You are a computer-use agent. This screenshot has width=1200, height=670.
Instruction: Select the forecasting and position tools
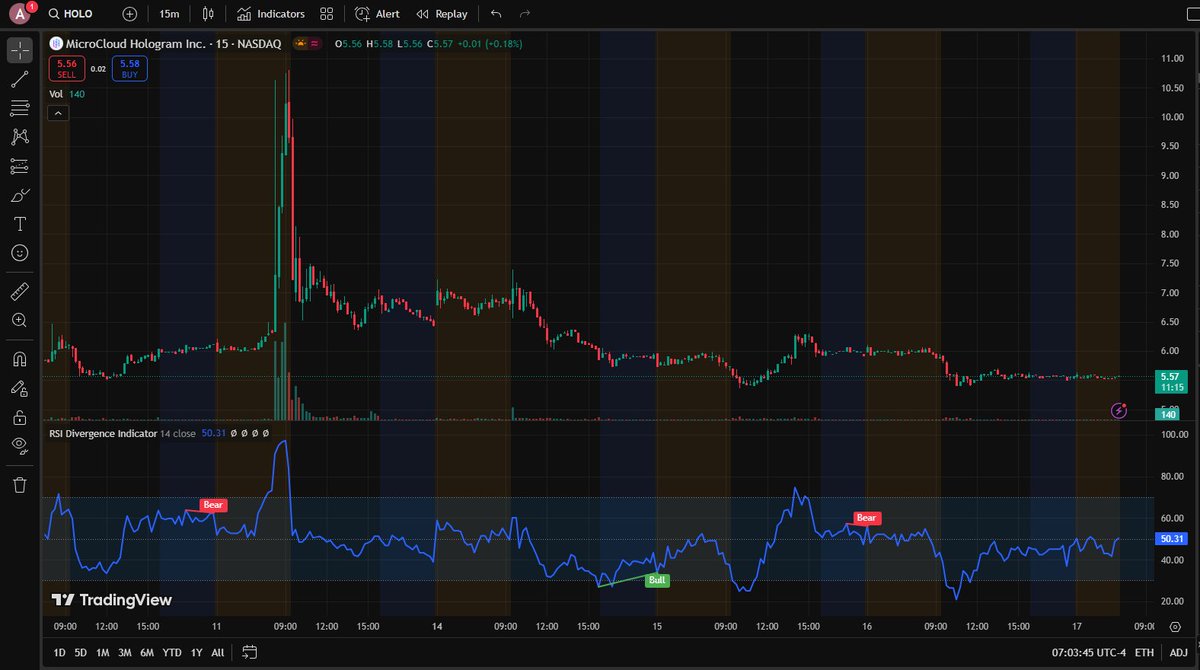pyautogui.click(x=20, y=166)
